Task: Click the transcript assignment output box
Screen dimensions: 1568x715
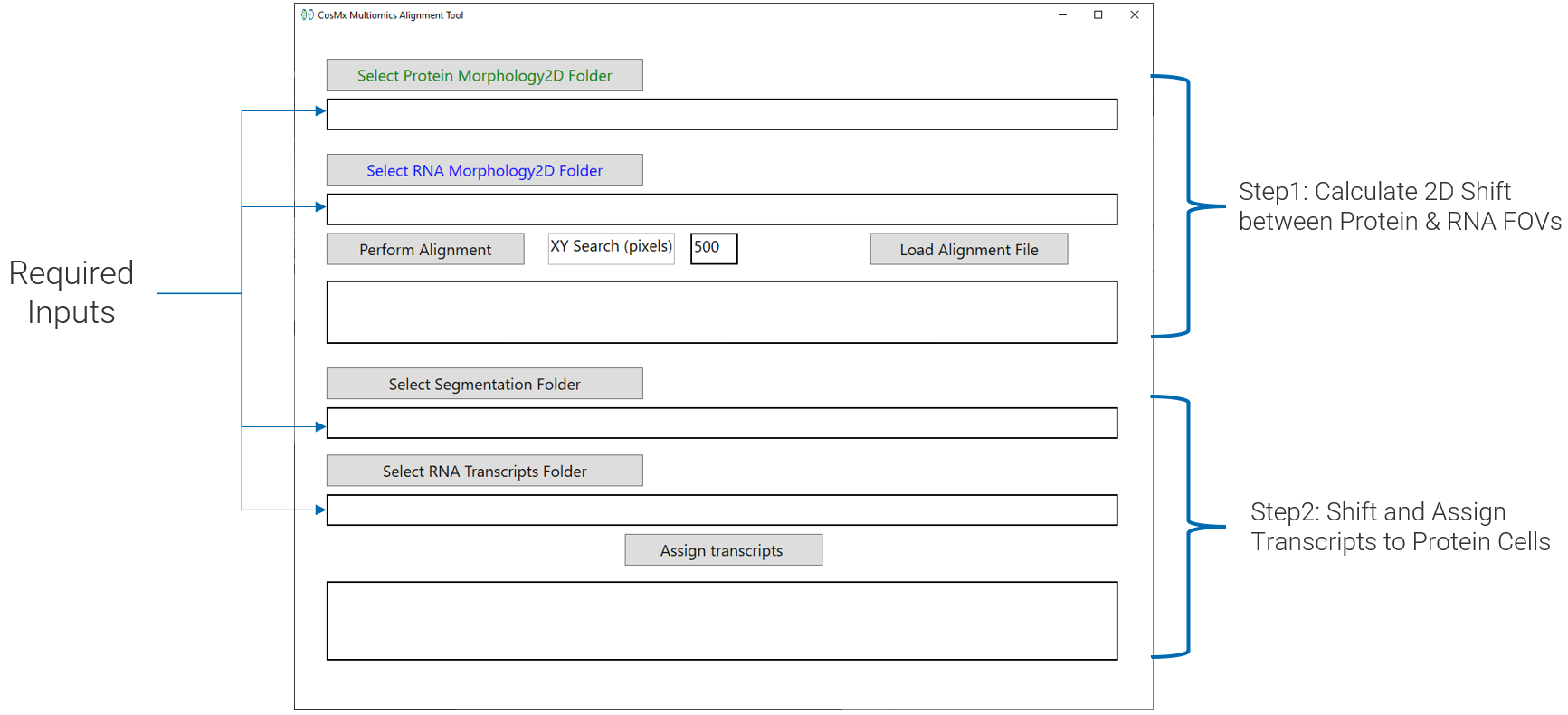Action: coord(721,621)
